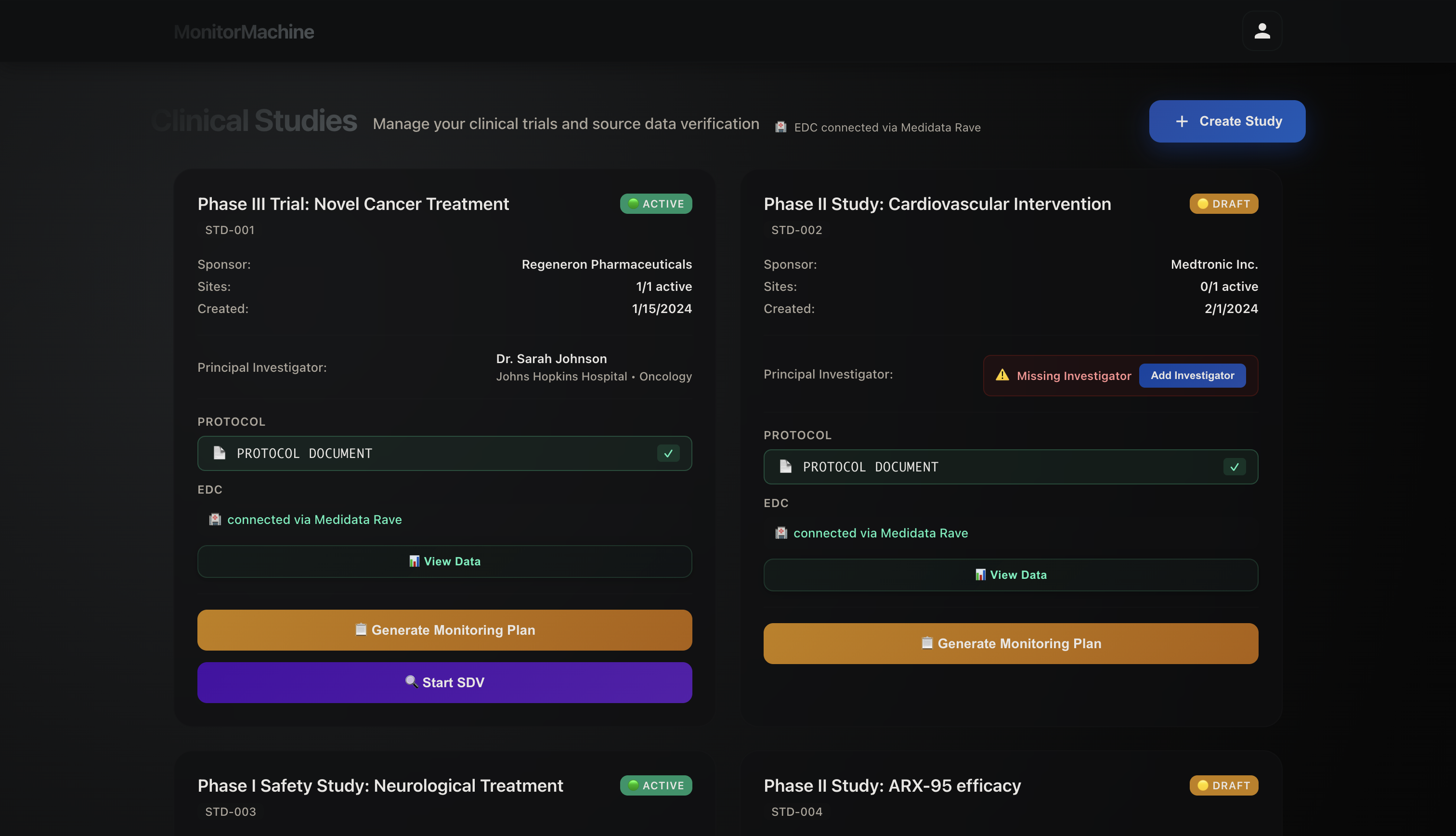Click hospital icon in STD-001 EDC section
The width and height of the screenshot is (1456, 836).
(215, 519)
